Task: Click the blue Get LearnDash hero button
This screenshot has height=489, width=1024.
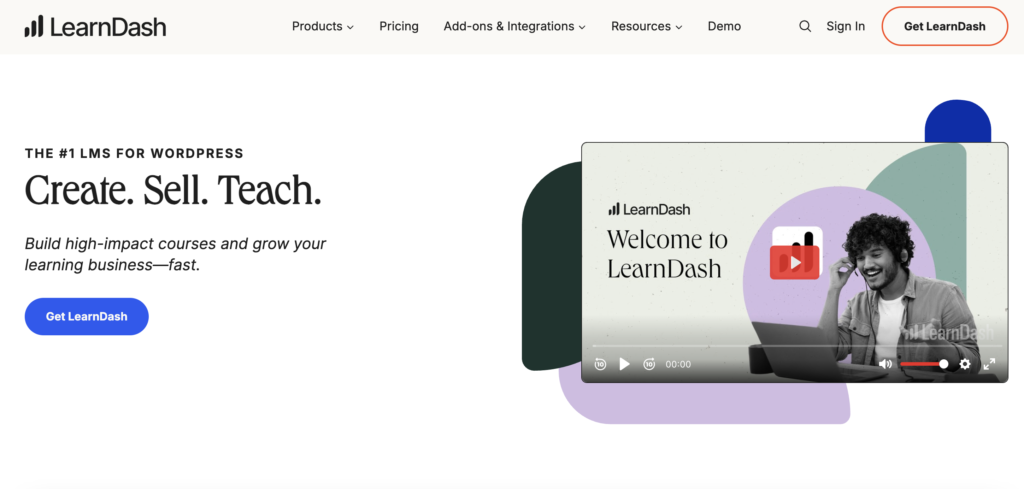Action: coord(87,317)
